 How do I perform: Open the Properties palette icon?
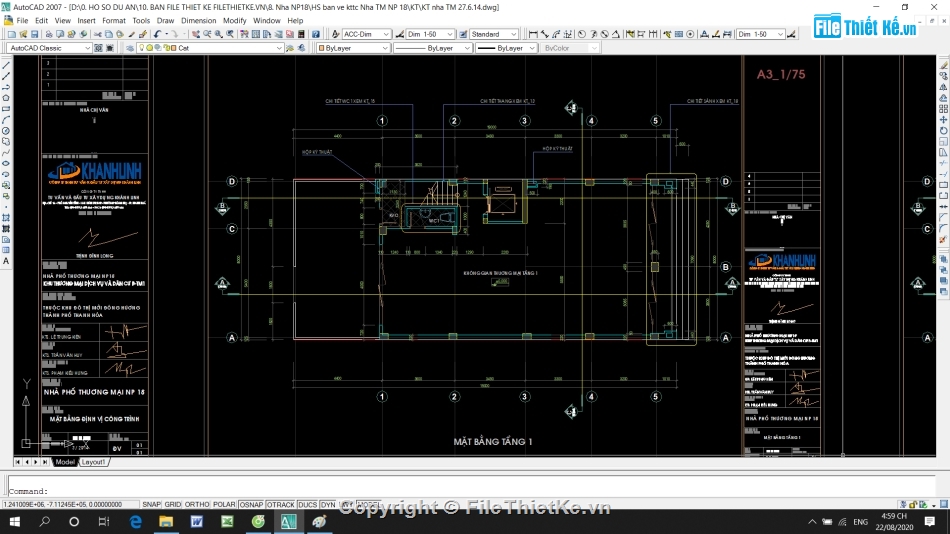[x=244, y=35]
